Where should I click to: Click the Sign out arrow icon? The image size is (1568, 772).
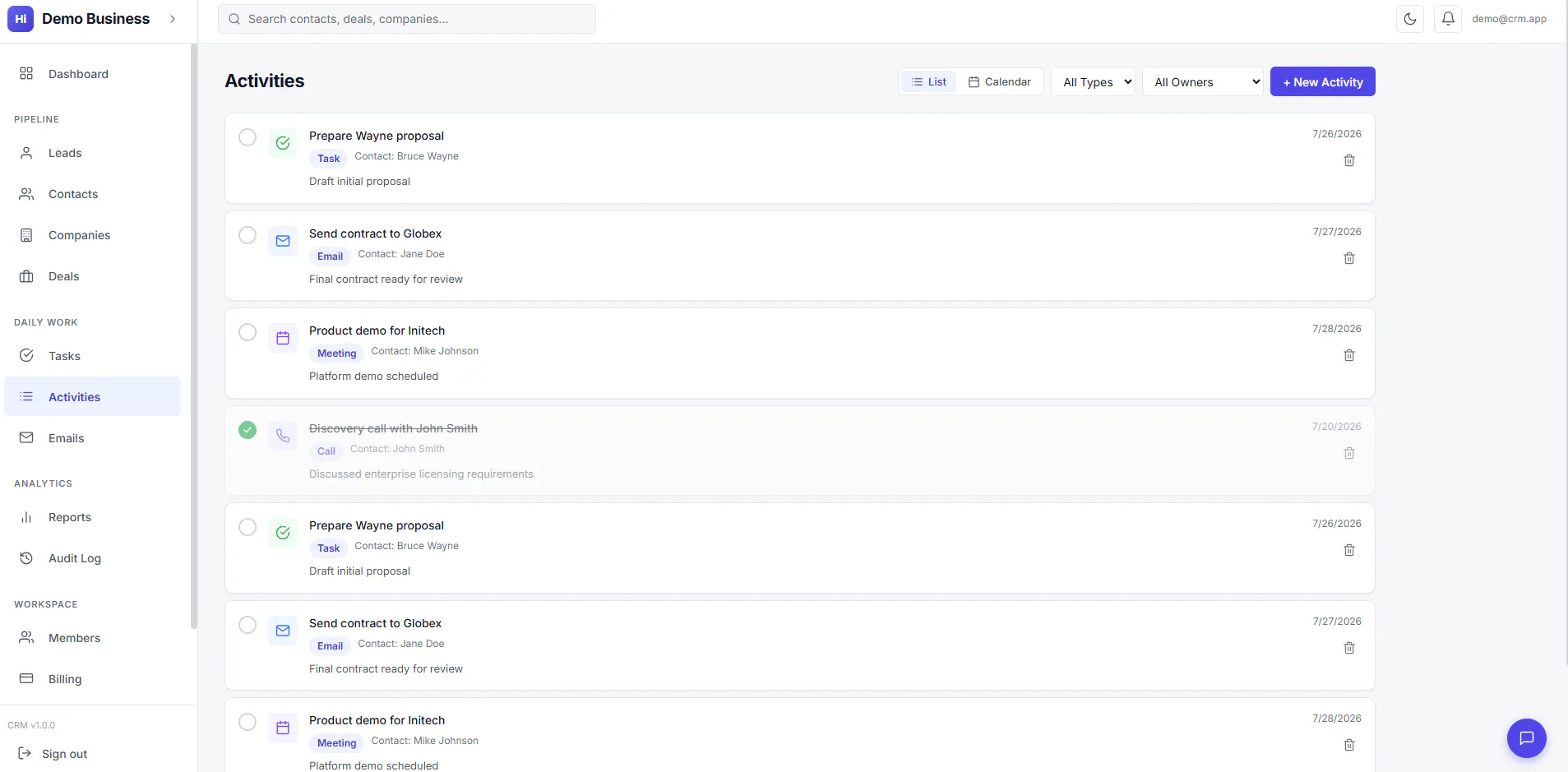click(25, 753)
